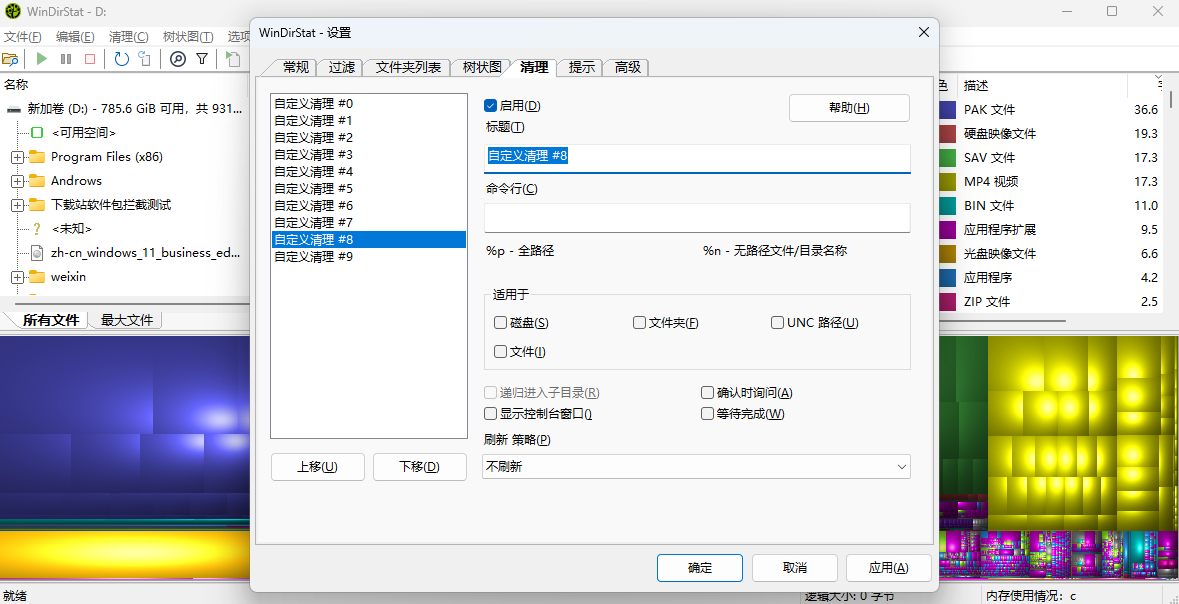Open the 过滤 settings tab
Image resolution: width=1179 pixels, height=604 pixels.
click(x=342, y=67)
